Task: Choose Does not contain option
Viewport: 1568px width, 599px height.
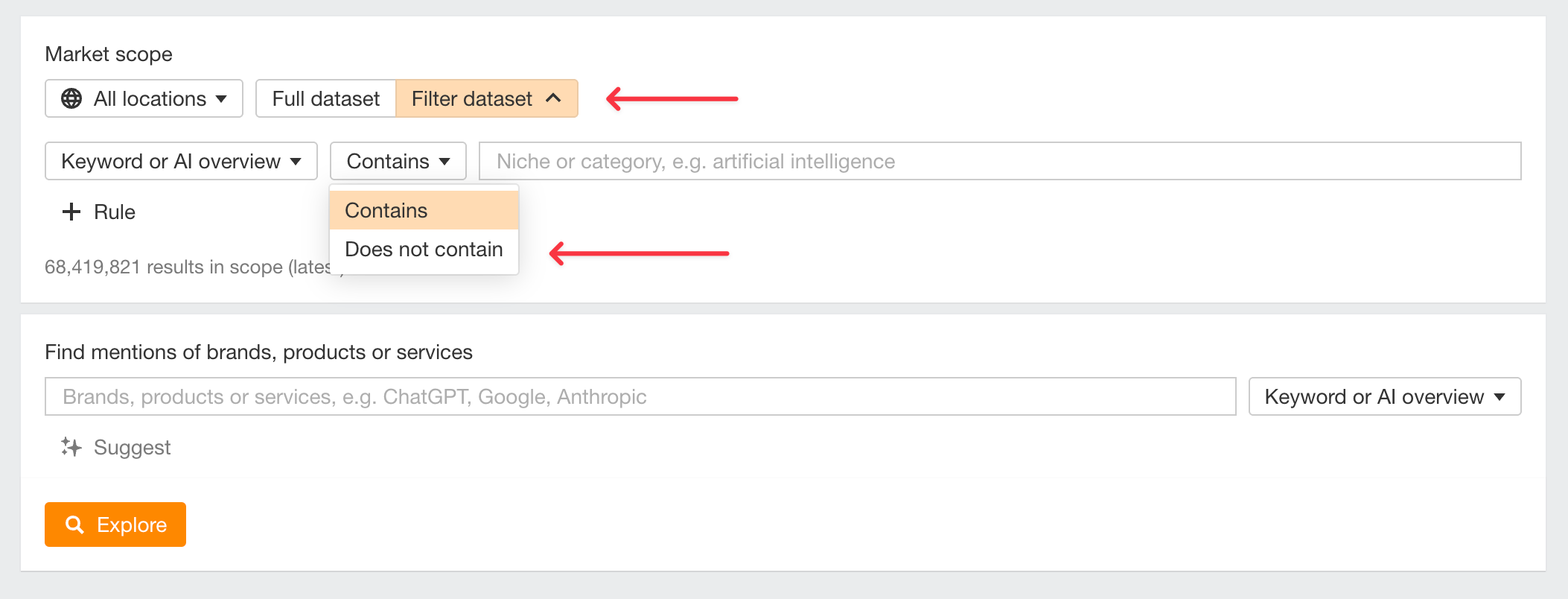Action: click(x=424, y=249)
